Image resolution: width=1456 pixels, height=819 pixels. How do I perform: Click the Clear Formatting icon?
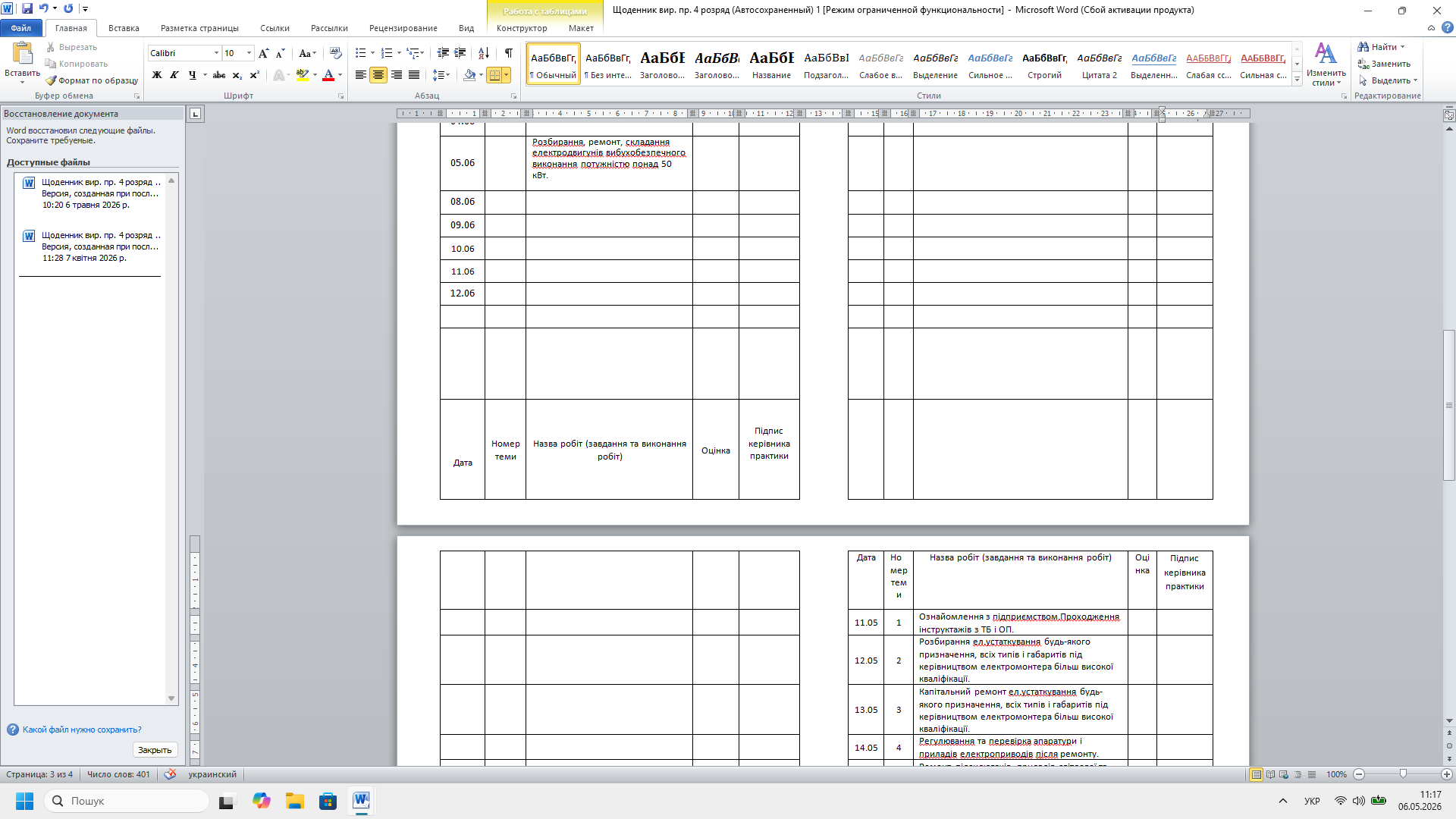[336, 53]
